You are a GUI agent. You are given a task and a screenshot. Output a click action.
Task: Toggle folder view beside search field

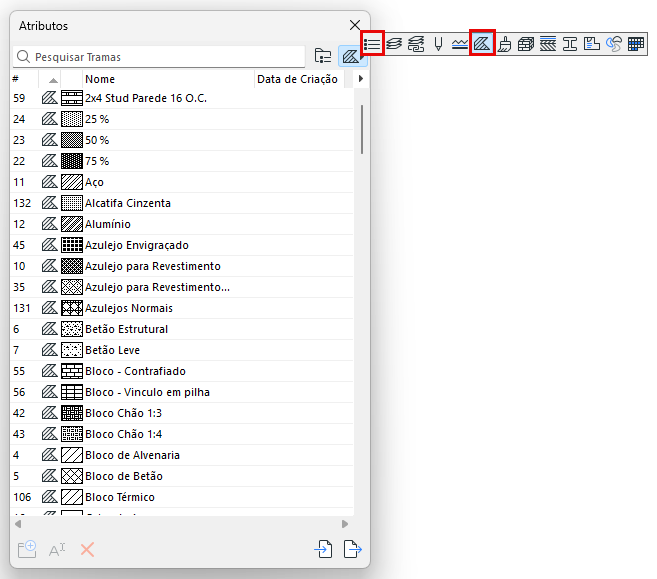coord(323,56)
